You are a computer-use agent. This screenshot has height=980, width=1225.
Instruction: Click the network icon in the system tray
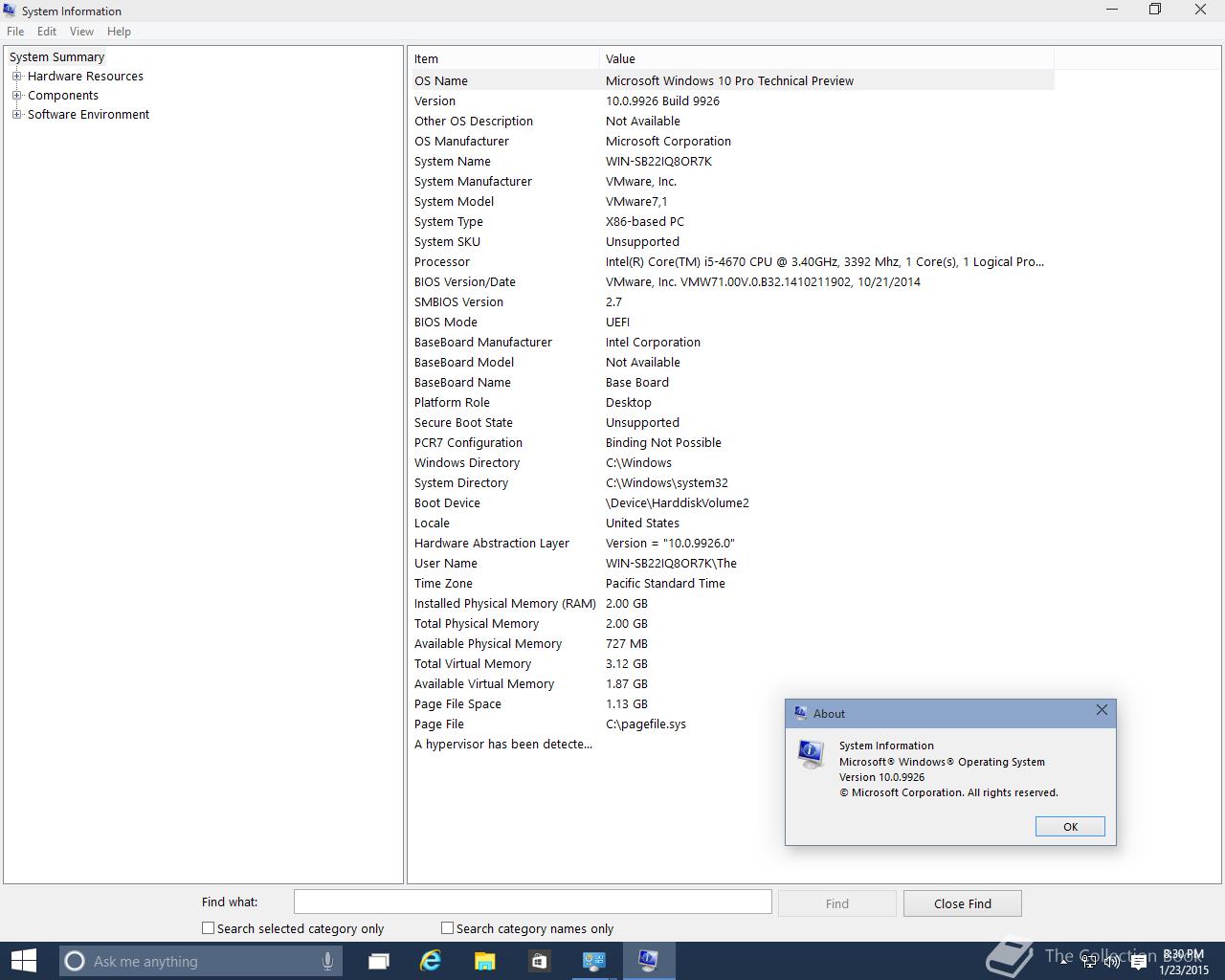click(1088, 962)
